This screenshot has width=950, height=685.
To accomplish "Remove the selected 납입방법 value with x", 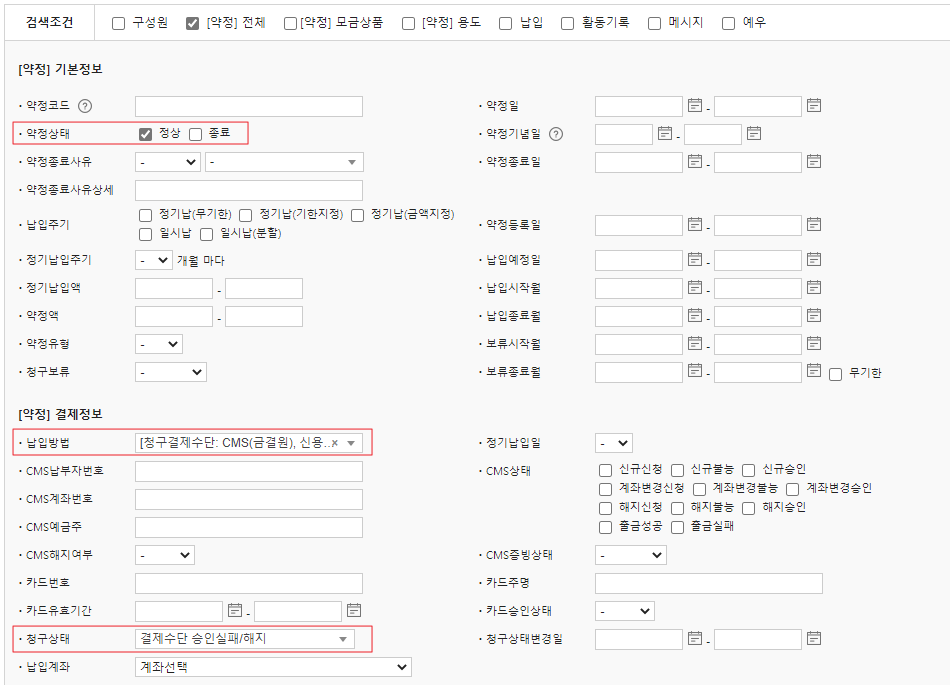I will tap(335, 443).
